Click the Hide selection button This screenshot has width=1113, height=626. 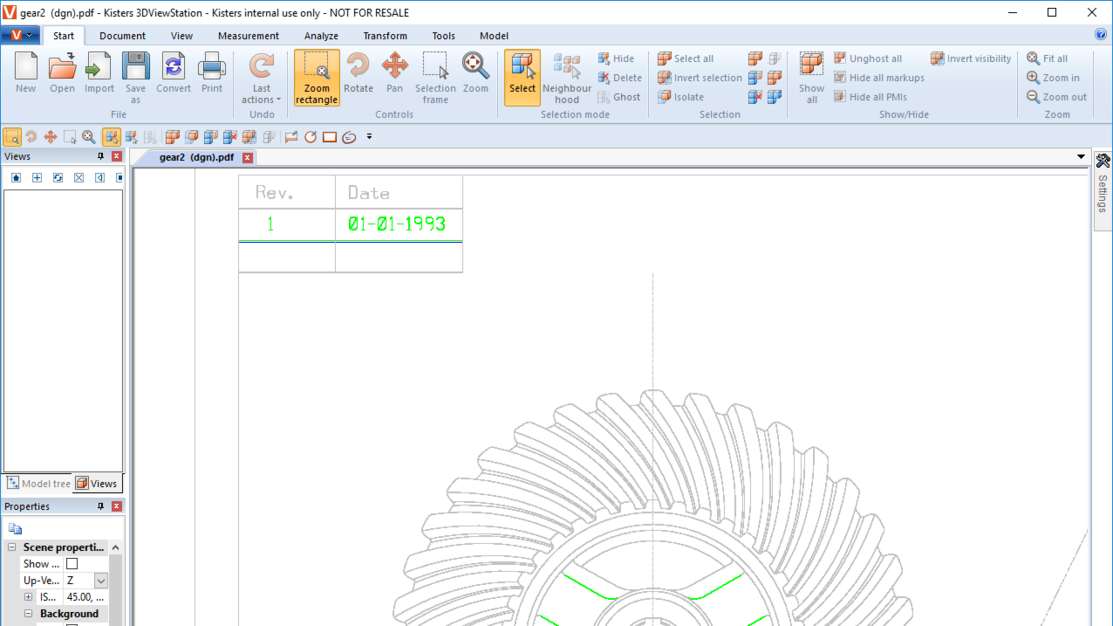tap(616, 58)
